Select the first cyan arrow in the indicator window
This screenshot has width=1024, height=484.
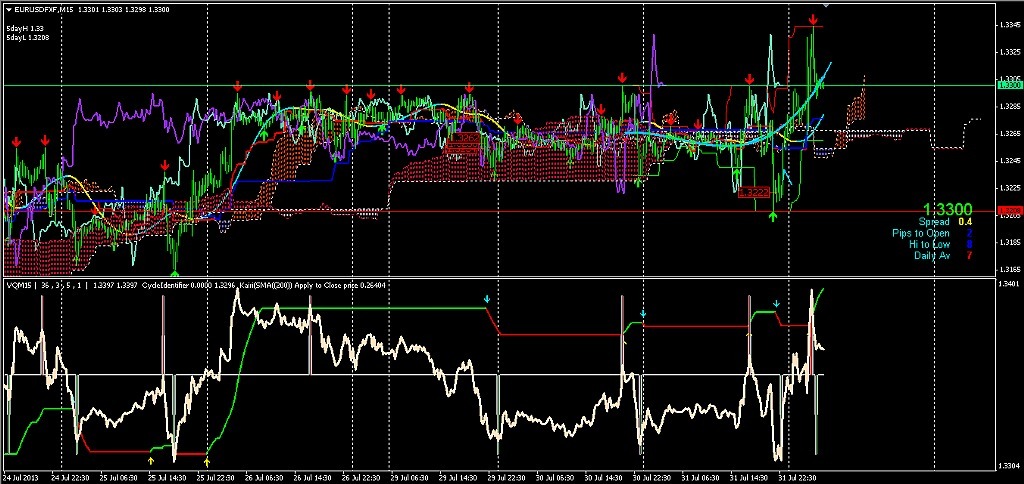[x=487, y=299]
